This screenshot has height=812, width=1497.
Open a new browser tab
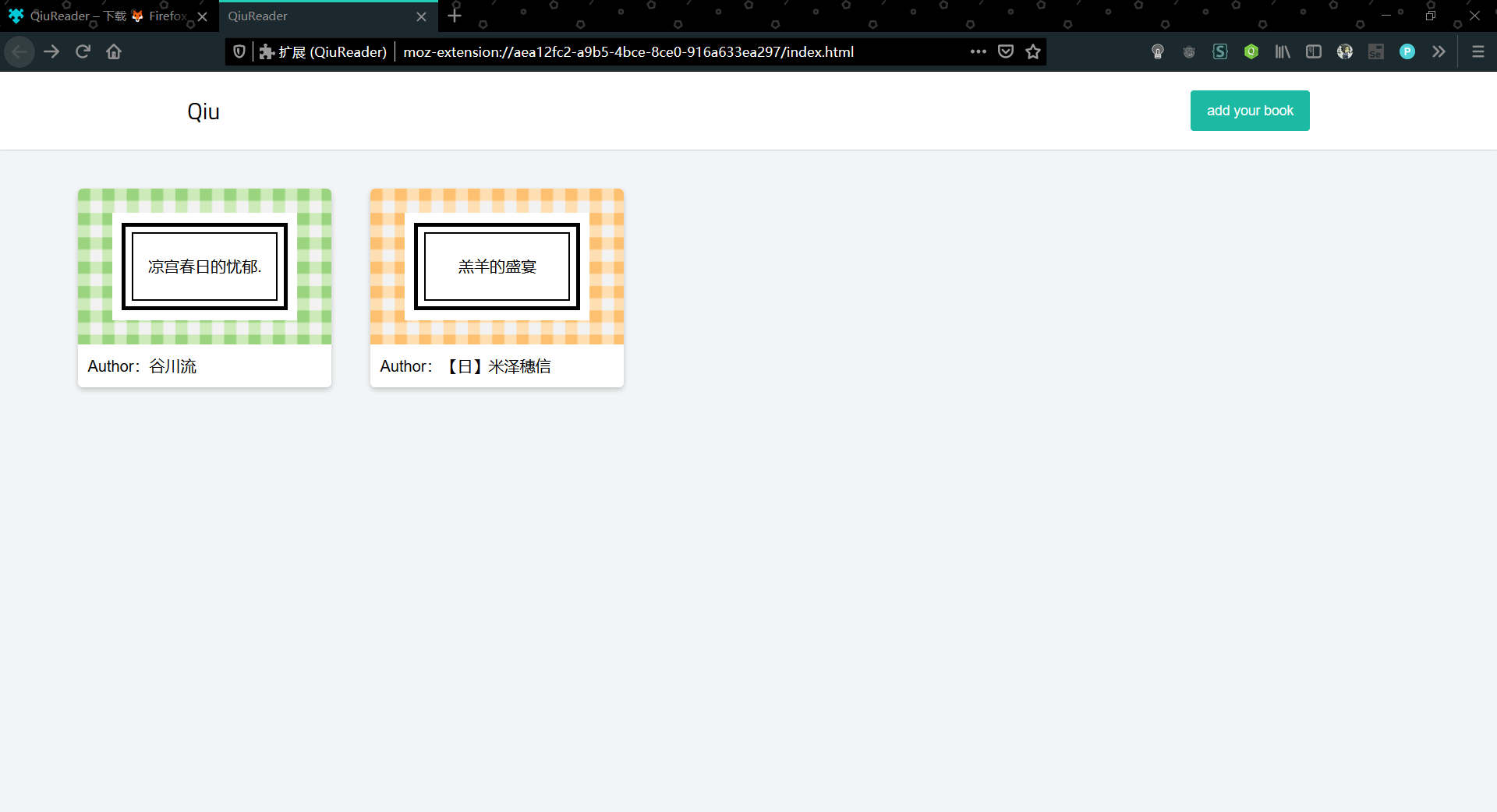click(x=455, y=16)
